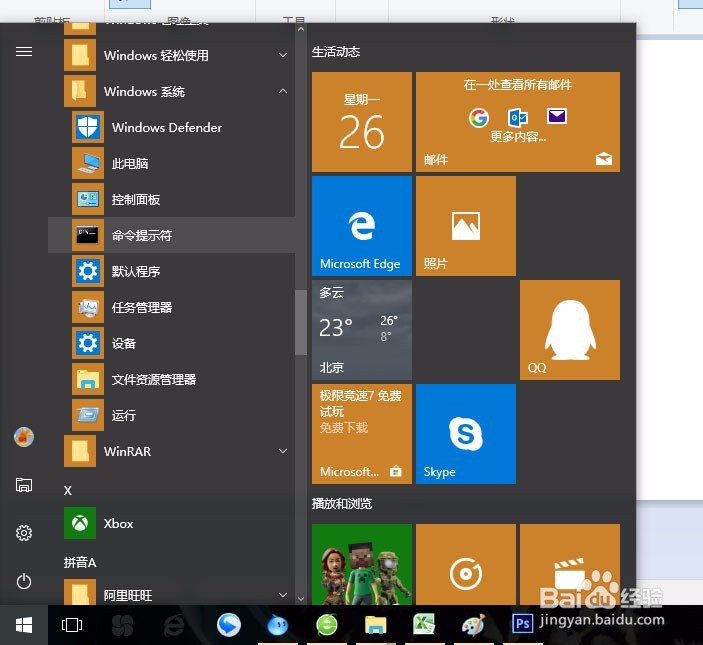The height and width of the screenshot is (645, 703).
Task: Click the hamburger menu icon
Action: (x=24, y=52)
